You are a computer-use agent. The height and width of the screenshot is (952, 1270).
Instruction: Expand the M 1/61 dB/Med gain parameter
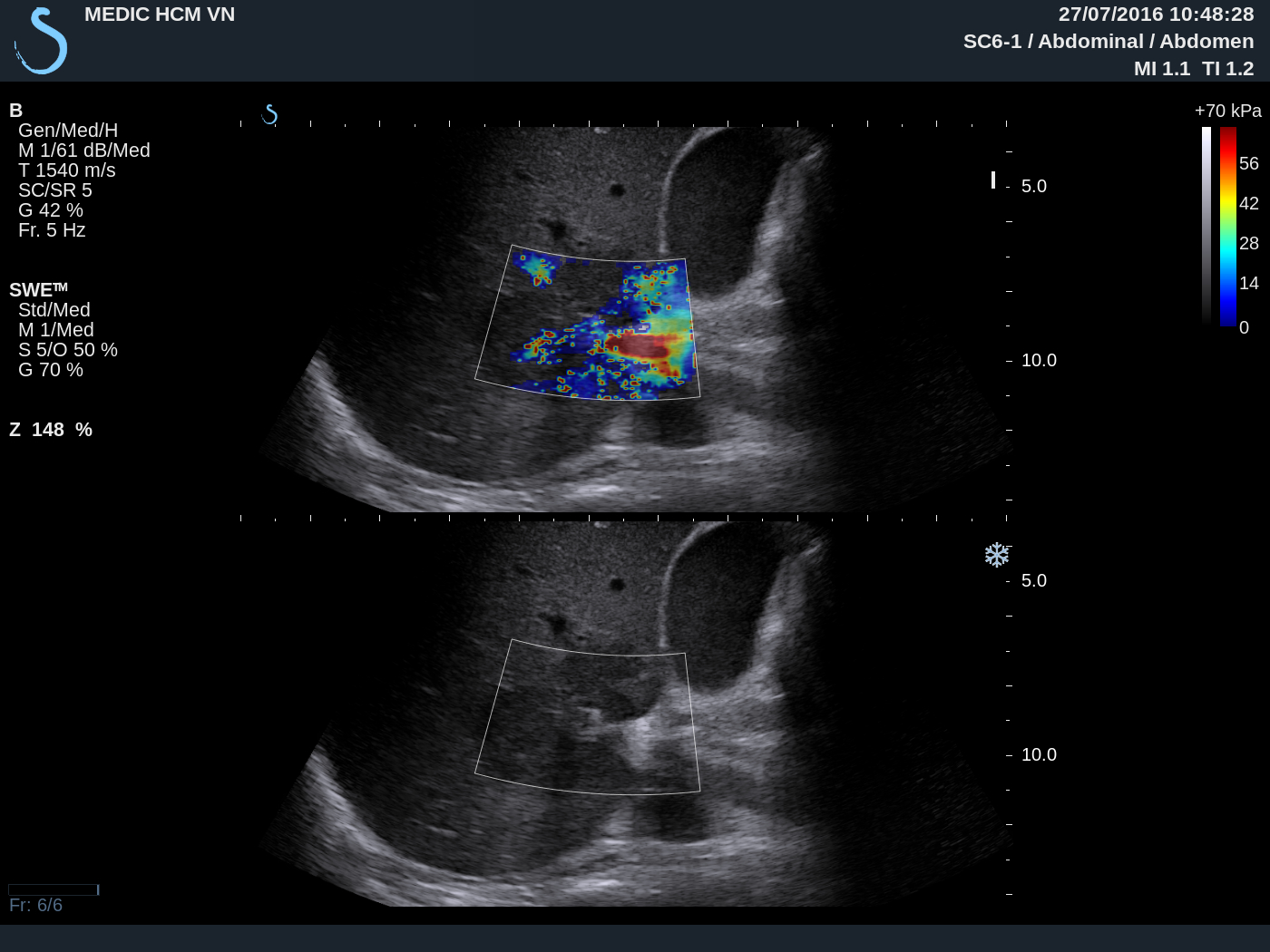pyautogui.click(x=84, y=150)
